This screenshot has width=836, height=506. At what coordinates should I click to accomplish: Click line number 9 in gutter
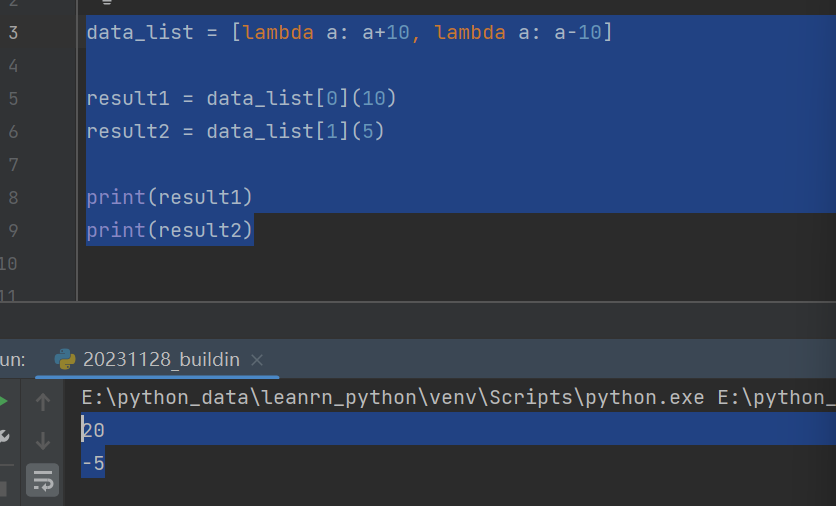[x=13, y=231]
